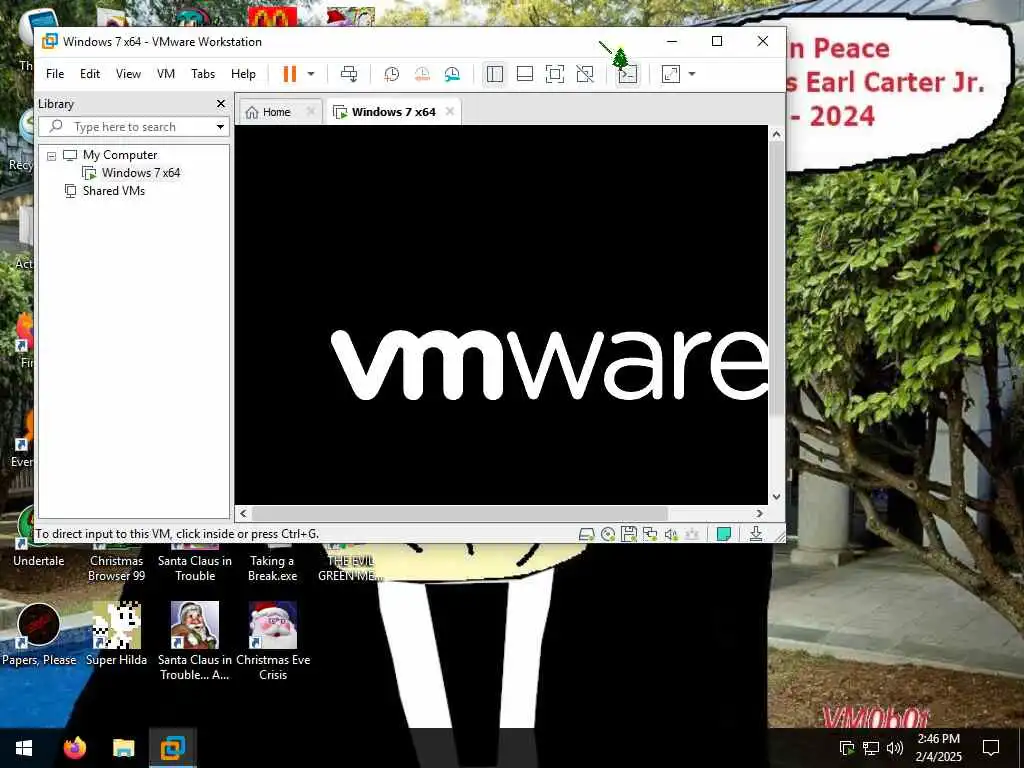Open the message log note icon
Image resolution: width=1024 pixels, height=768 pixels.
[724, 534]
